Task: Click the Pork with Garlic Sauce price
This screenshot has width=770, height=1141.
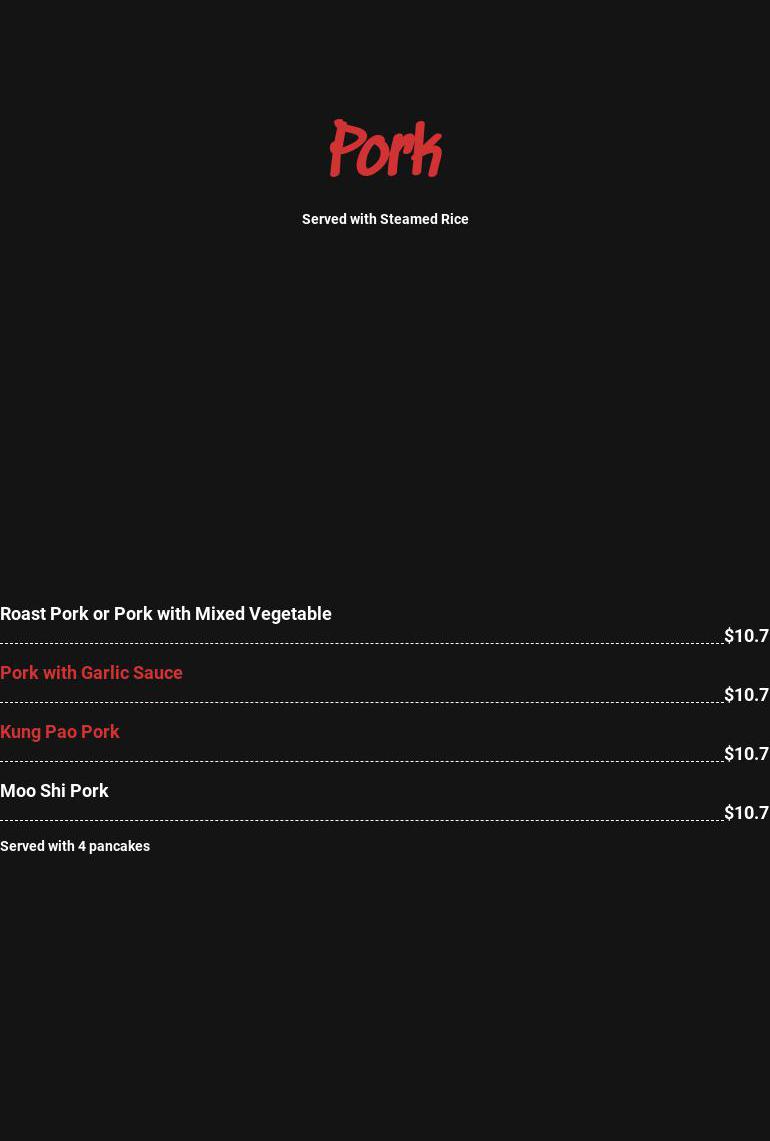Action: click(x=746, y=695)
